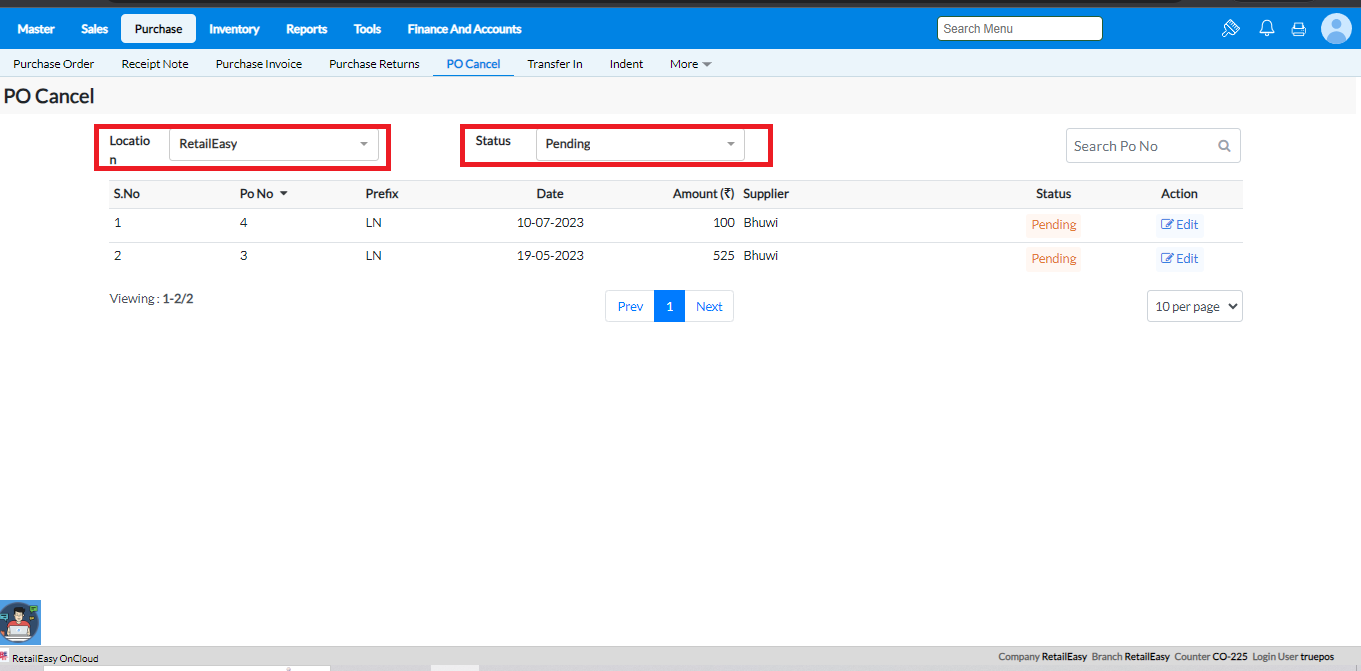The width and height of the screenshot is (1361, 671).
Task: Click the Date column header
Action: pos(550,194)
